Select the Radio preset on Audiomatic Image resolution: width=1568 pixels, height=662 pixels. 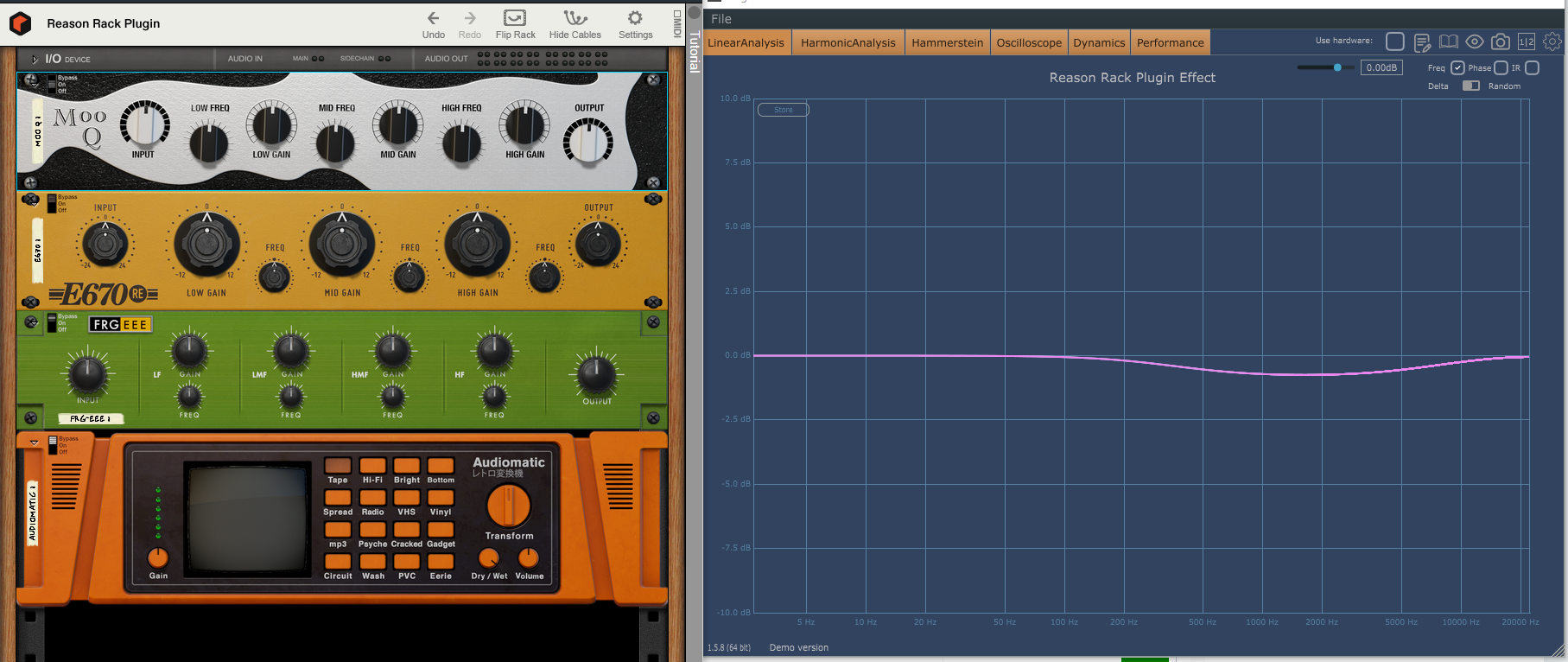click(x=372, y=498)
